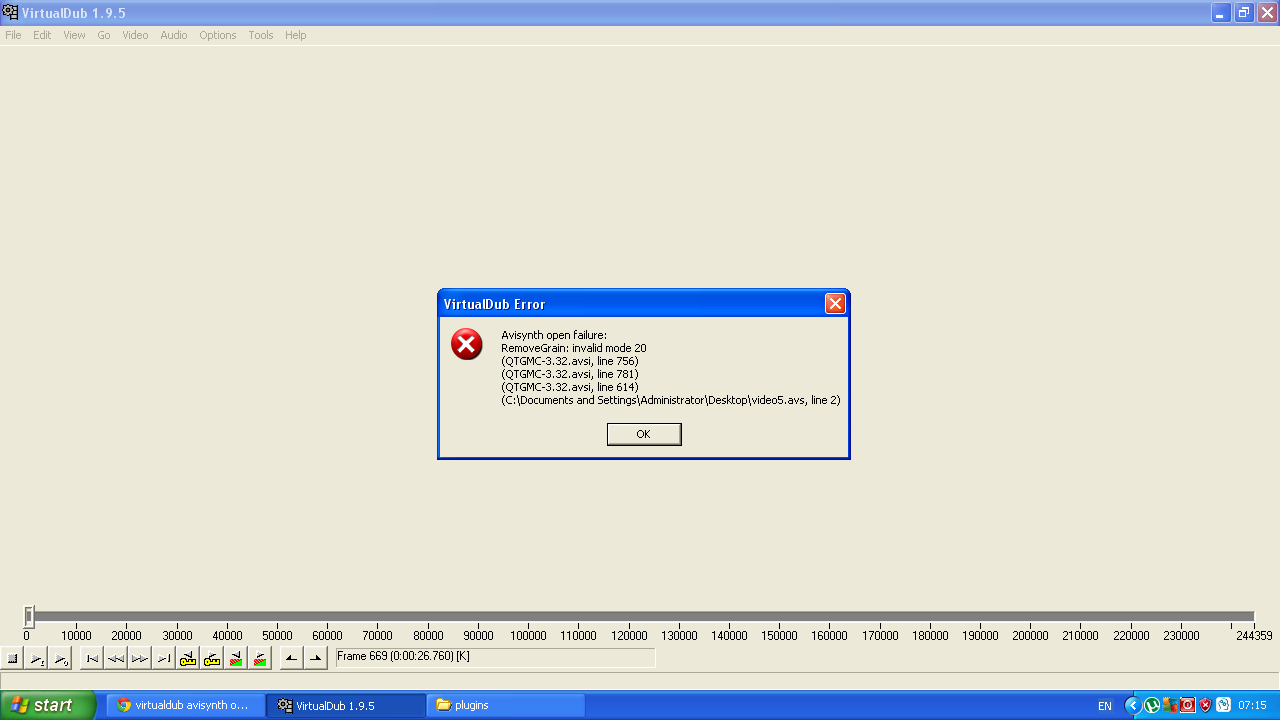Viewport: 1280px width, 720px height.
Task: Open the Help menu
Action: pos(295,35)
